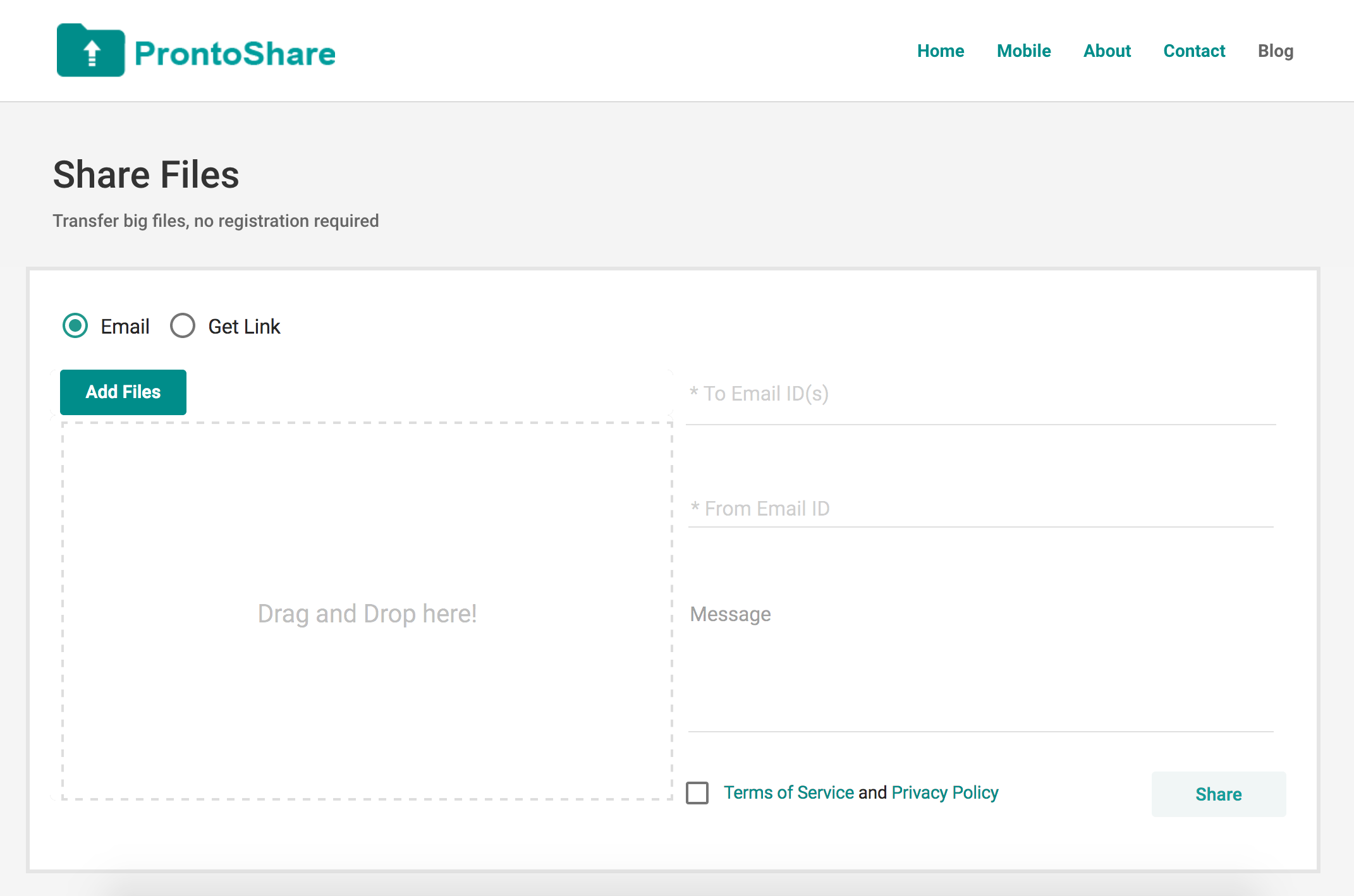Choose the Get Link radio option
1354x896 pixels.
(183, 325)
